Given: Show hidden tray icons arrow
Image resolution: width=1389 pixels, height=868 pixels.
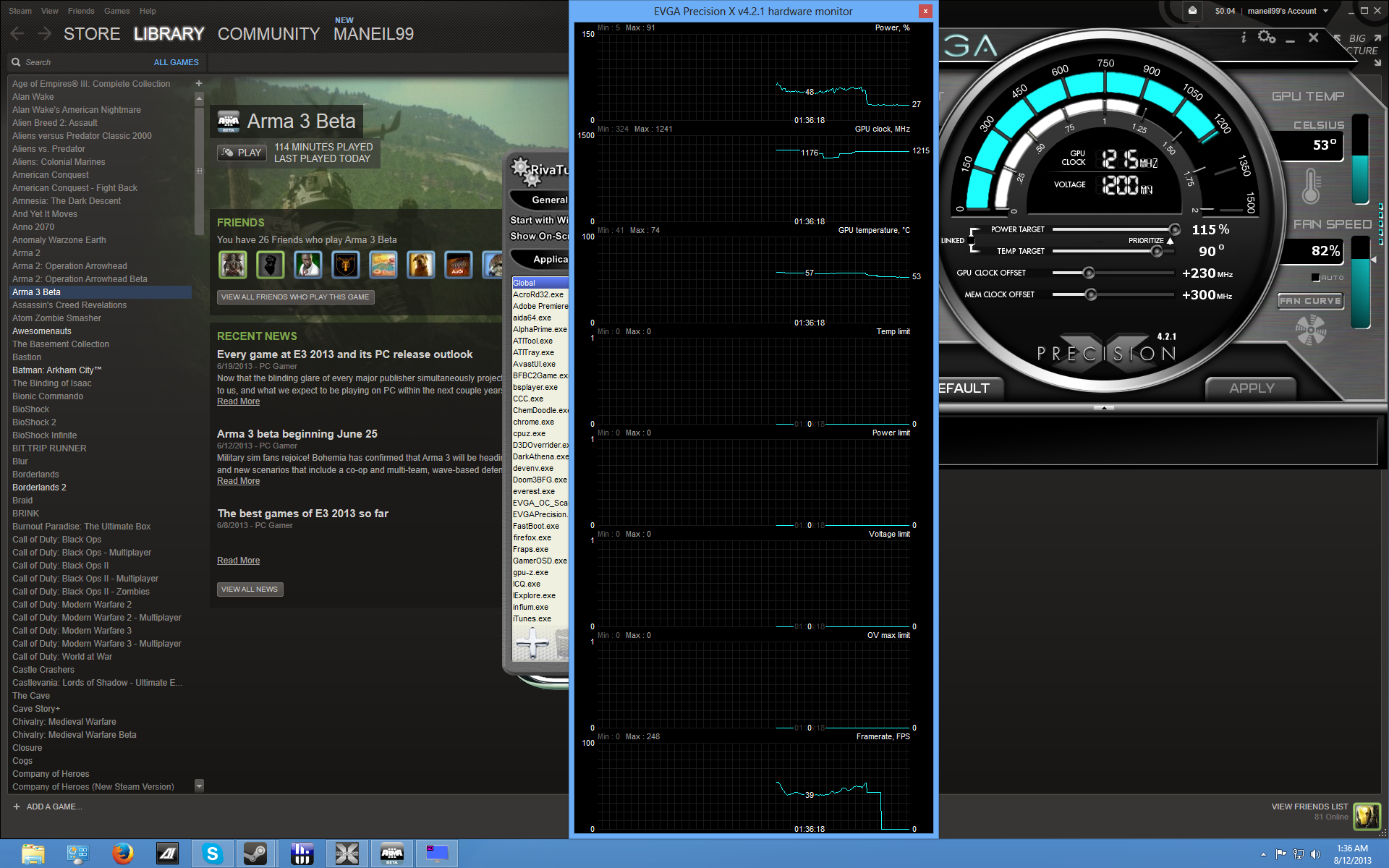Looking at the screenshot, I should click(x=1263, y=854).
